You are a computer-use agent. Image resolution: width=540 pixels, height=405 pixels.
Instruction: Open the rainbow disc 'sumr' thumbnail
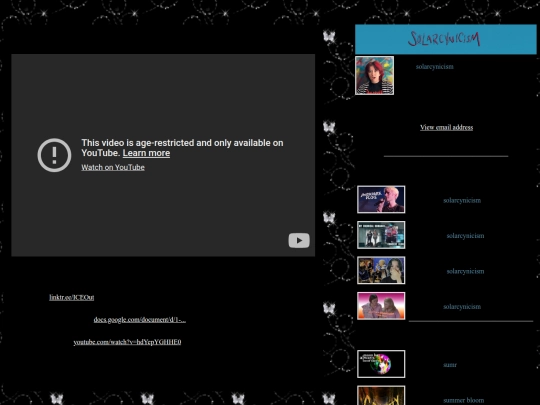click(381, 364)
